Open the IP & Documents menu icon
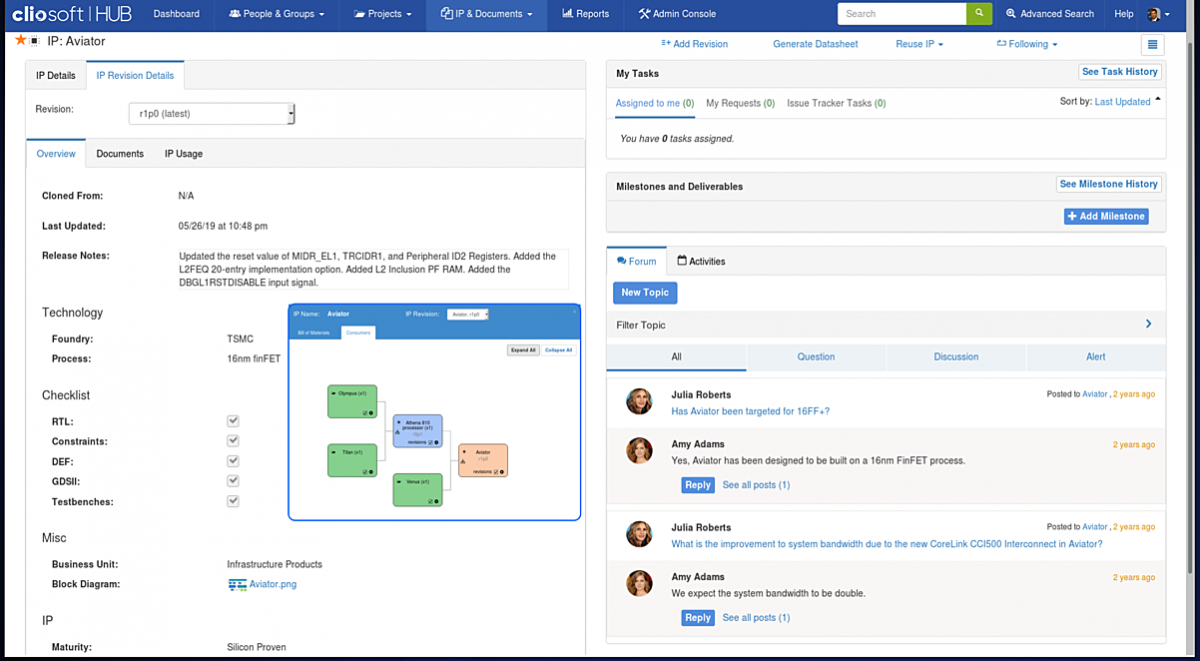 (445, 14)
